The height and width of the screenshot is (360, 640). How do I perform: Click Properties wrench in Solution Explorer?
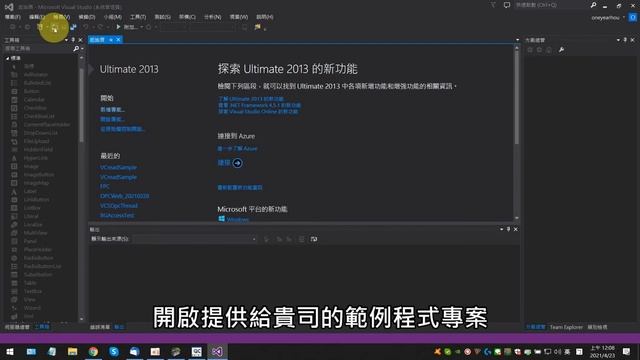click(x=562, y=50)
